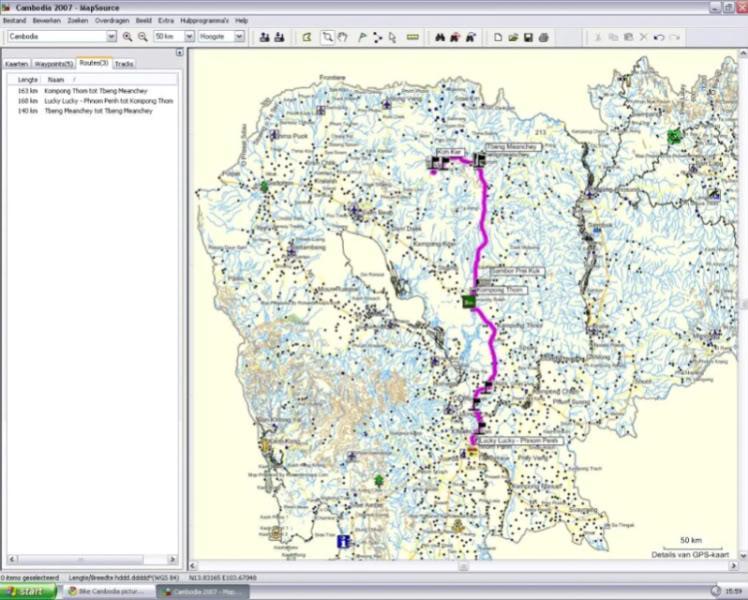The height and width of the screenshot is (600, 748).
Task: Select the arrow pointer tool
Action: (393, 37)
